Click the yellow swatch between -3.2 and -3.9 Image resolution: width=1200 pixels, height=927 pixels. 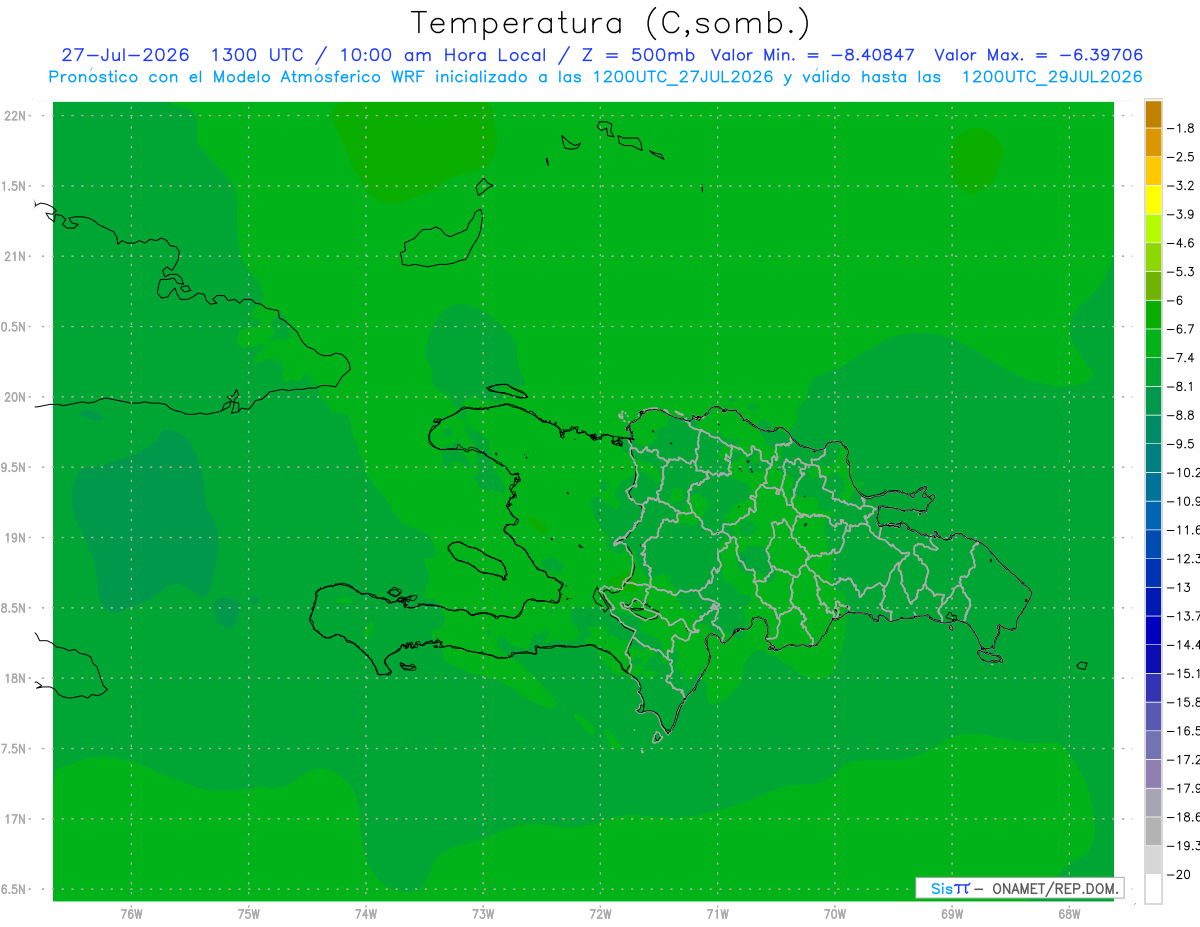point(1153,200)
